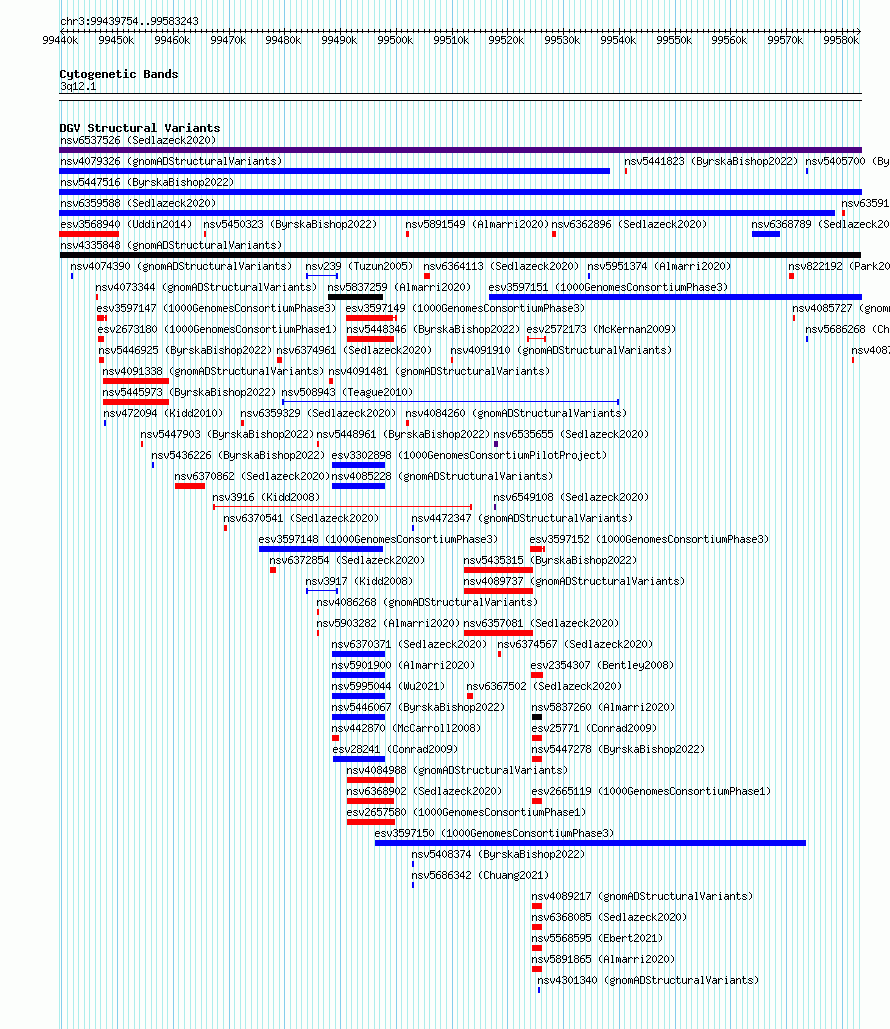Click the nsv5445973 (ByrskaBishop2022) label

(189, 392)
